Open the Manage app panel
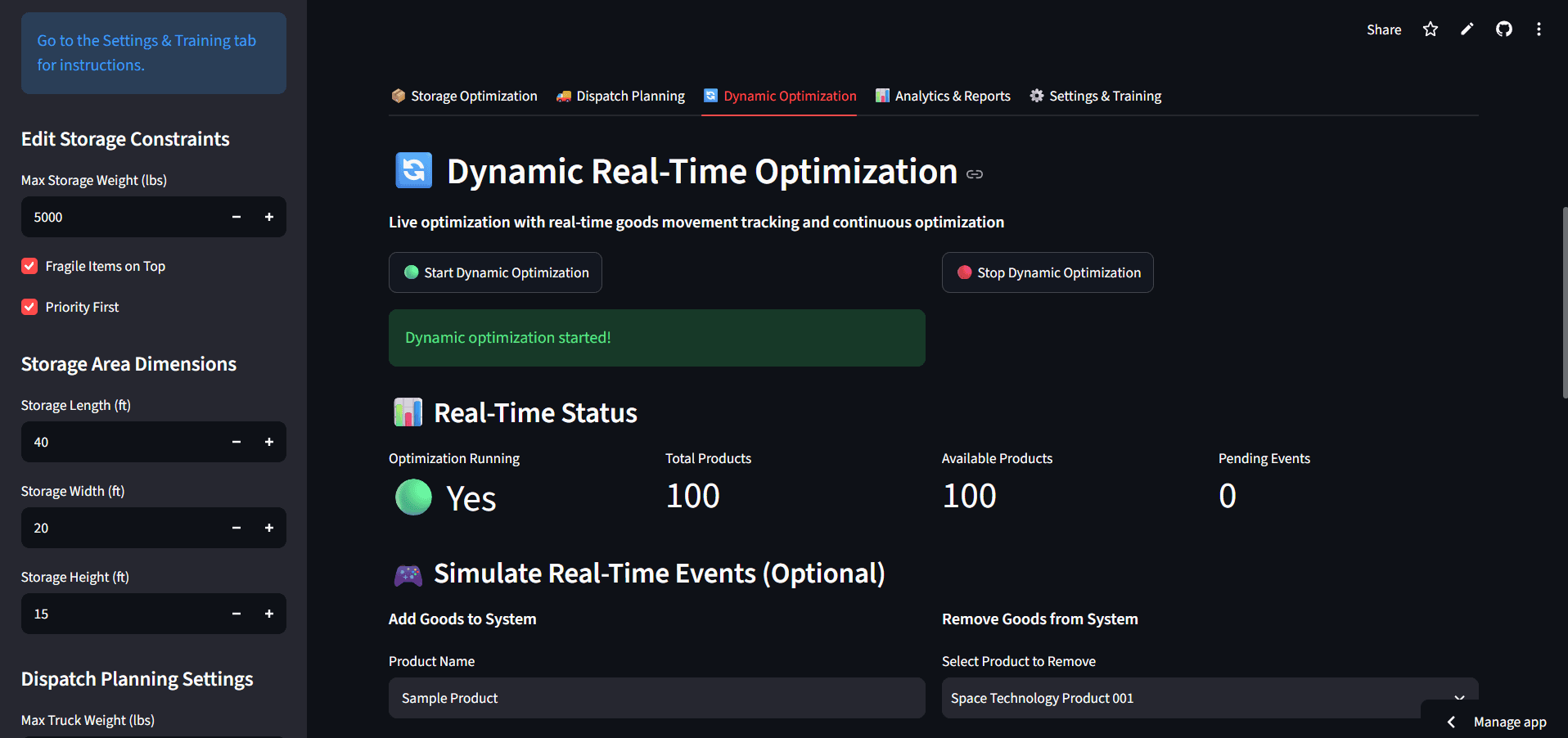 [1498, 722]
